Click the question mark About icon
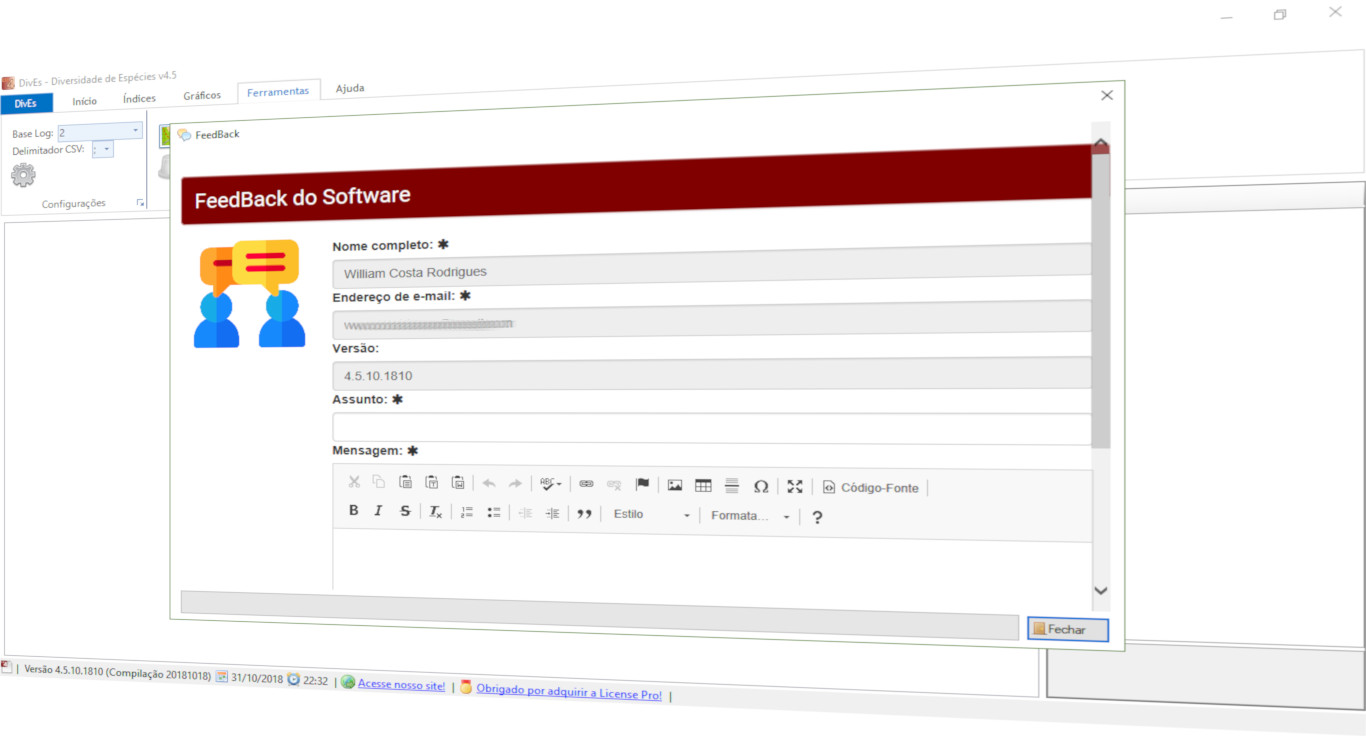This screenshot has width=1366, height=736. pos(817,517)
